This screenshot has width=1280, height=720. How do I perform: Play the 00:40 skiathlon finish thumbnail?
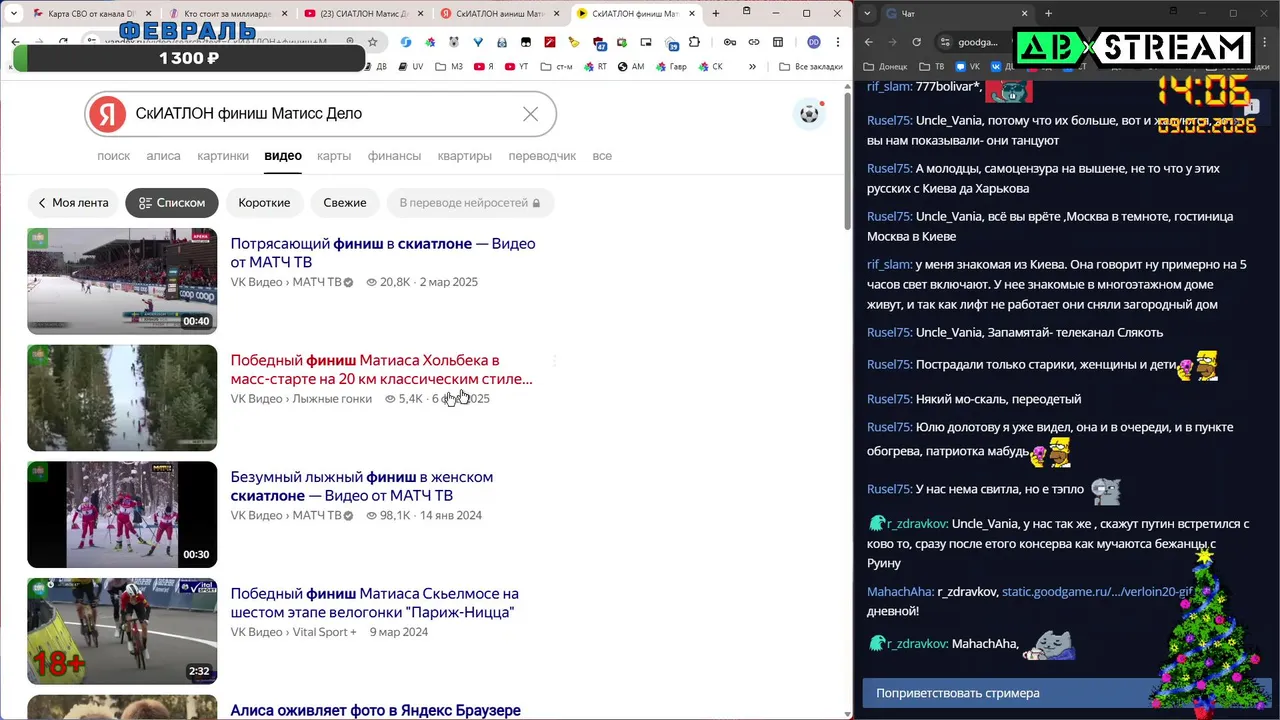(x=122, y=281)
